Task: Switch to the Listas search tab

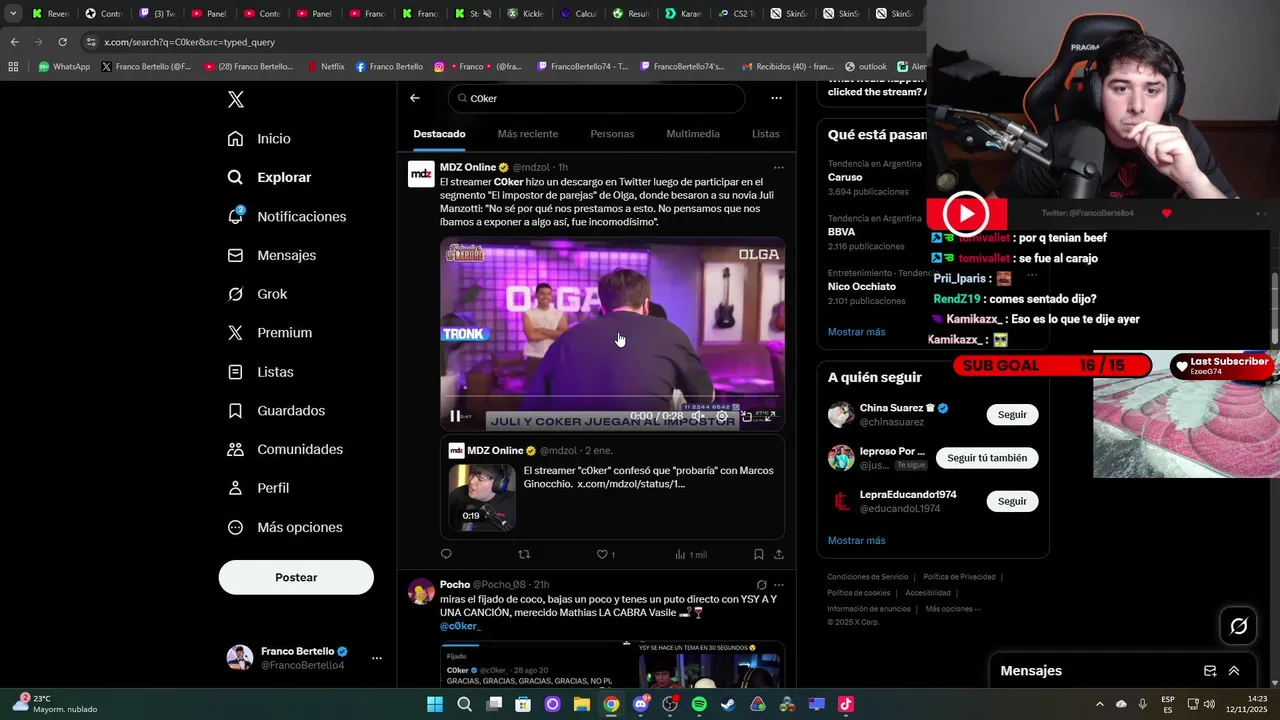Action: click(x=765, y=134)
